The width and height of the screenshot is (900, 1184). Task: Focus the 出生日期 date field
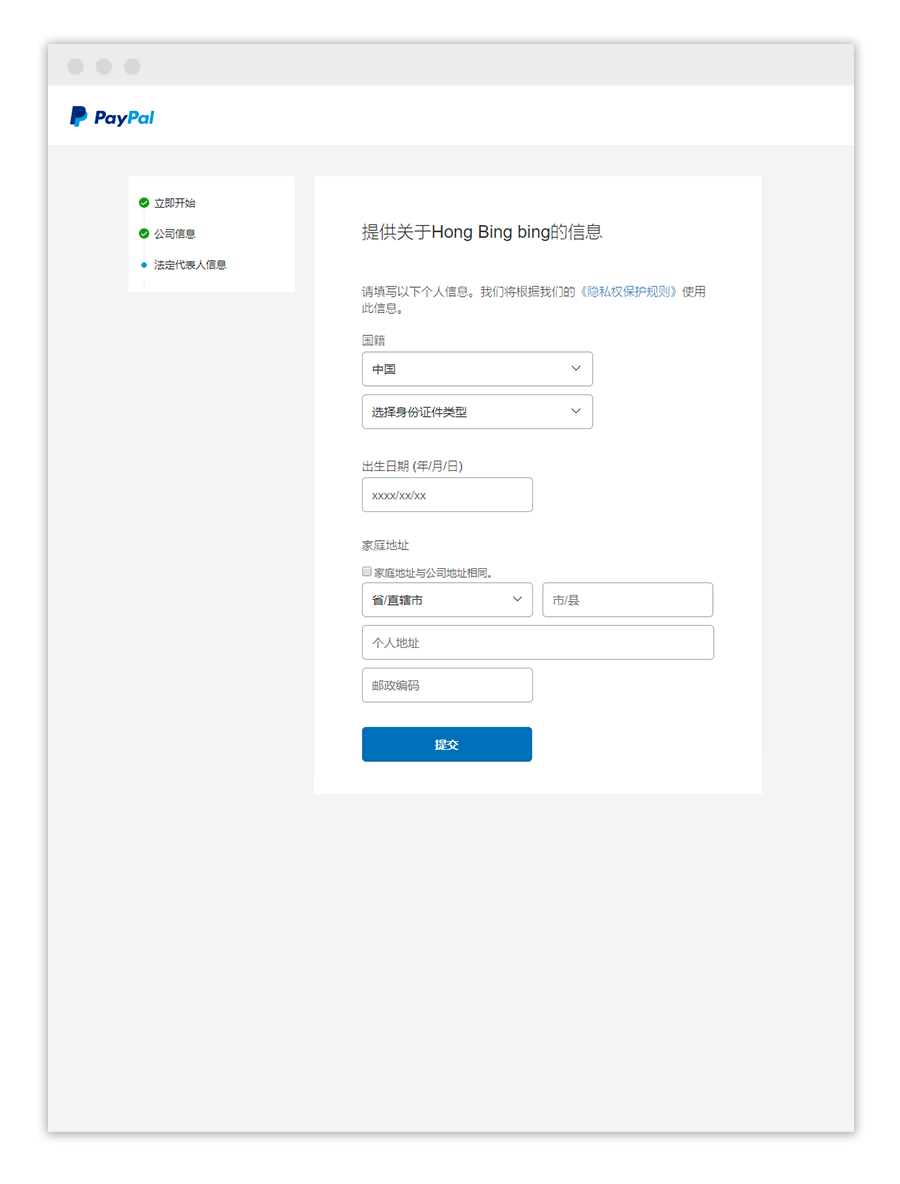click(x=447, y=495)
